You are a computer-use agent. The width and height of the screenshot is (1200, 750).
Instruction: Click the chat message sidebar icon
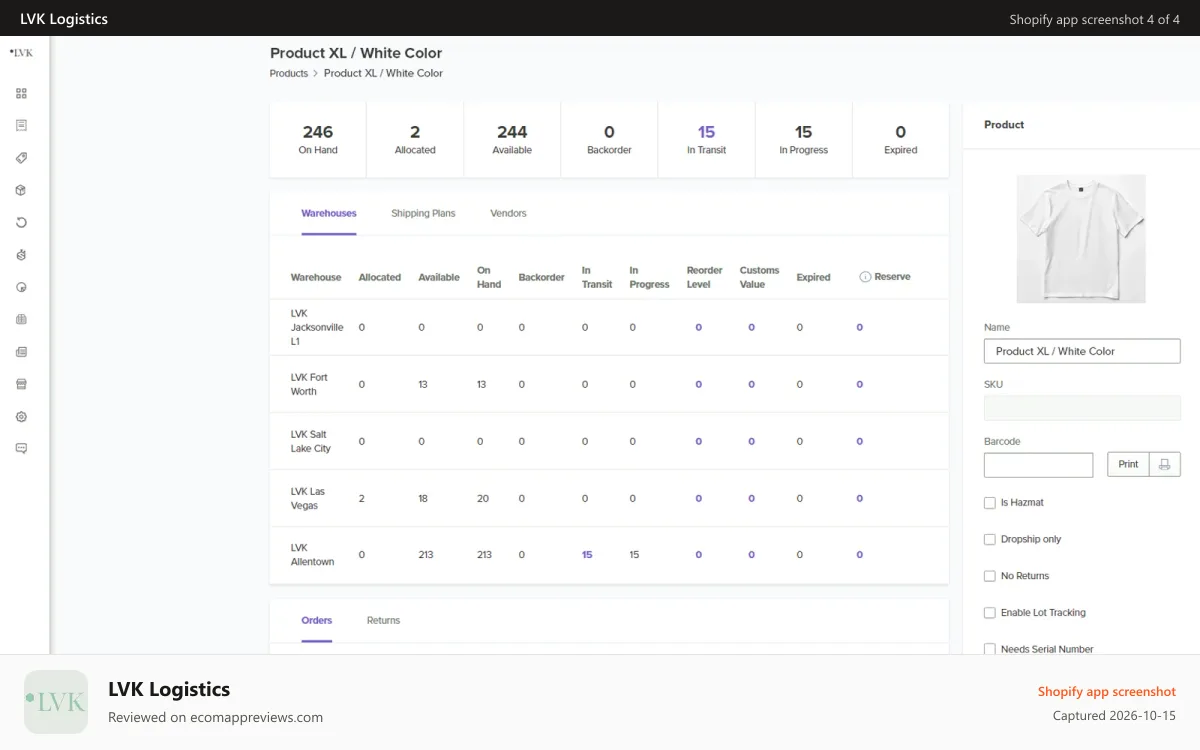tap(21, 449)
